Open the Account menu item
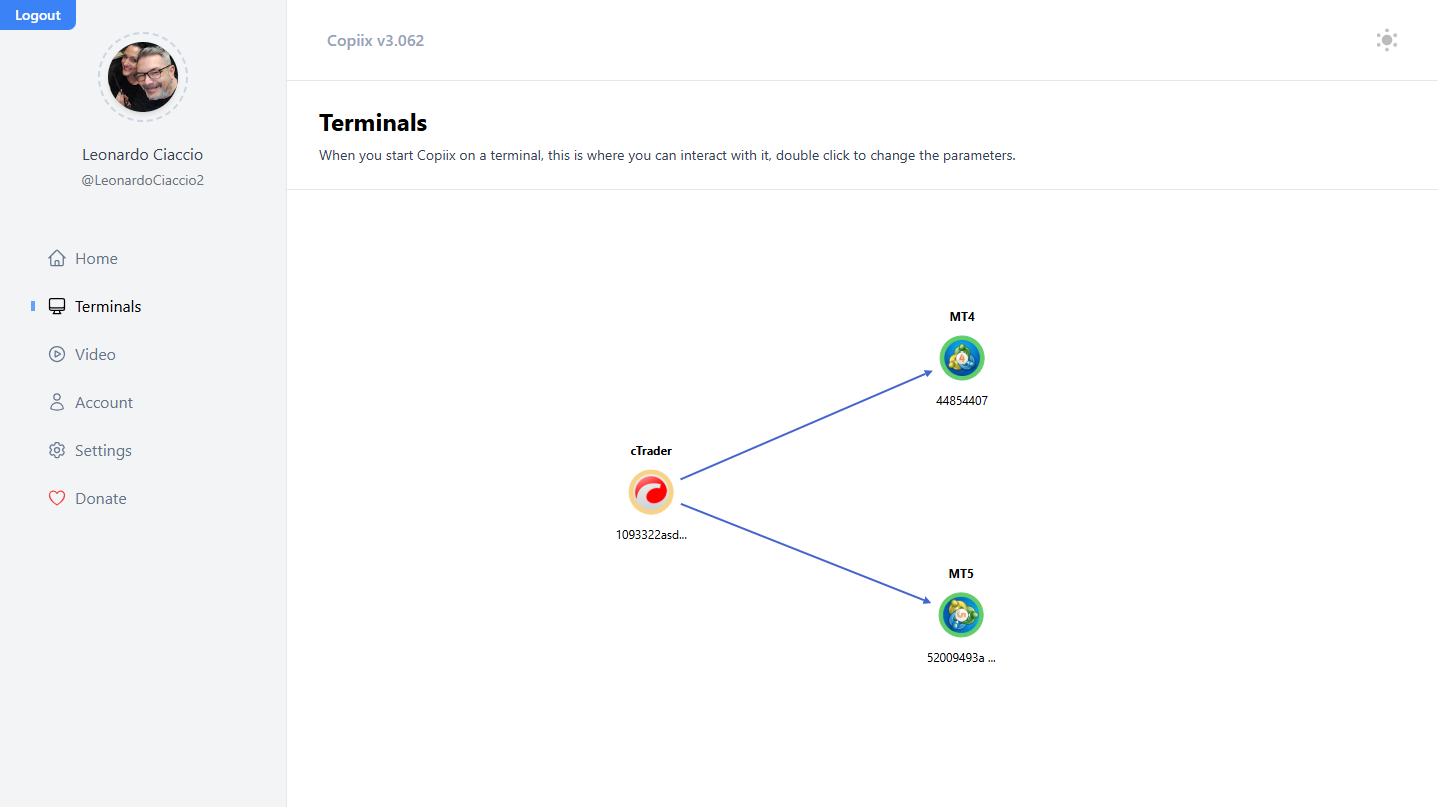1438x807 pixels. (104, 402)
